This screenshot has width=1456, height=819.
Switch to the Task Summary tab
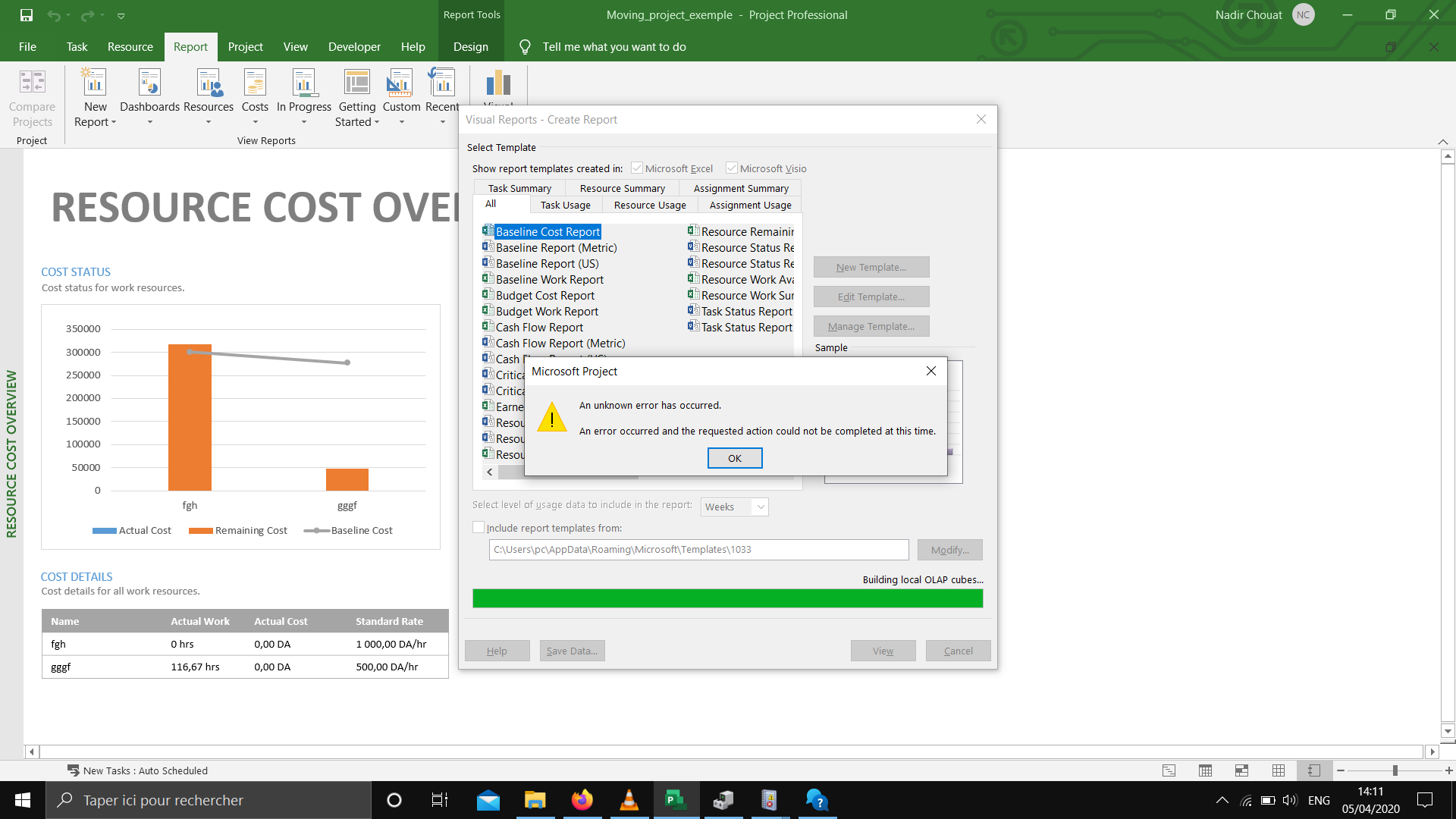pyautogui.click(x=519, y=188)
